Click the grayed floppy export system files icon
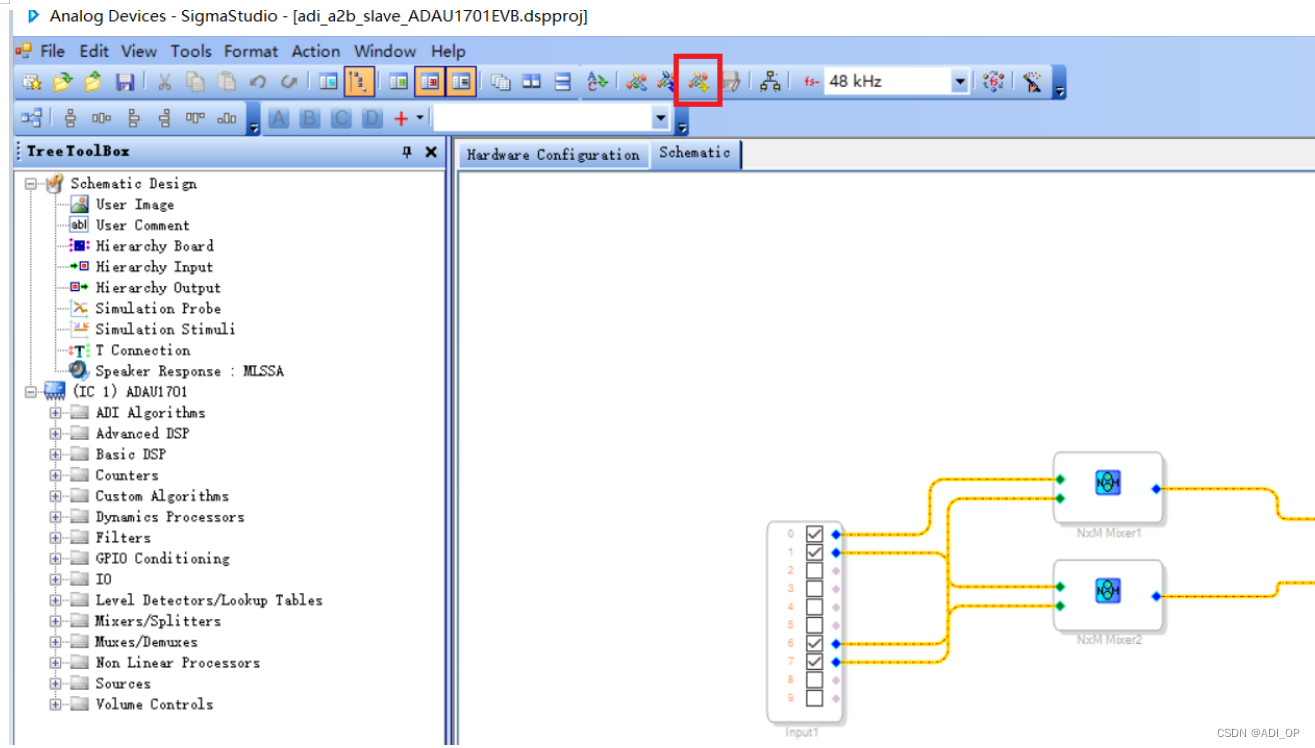This screenshot has height=748, width=1315. coord(731,82)
